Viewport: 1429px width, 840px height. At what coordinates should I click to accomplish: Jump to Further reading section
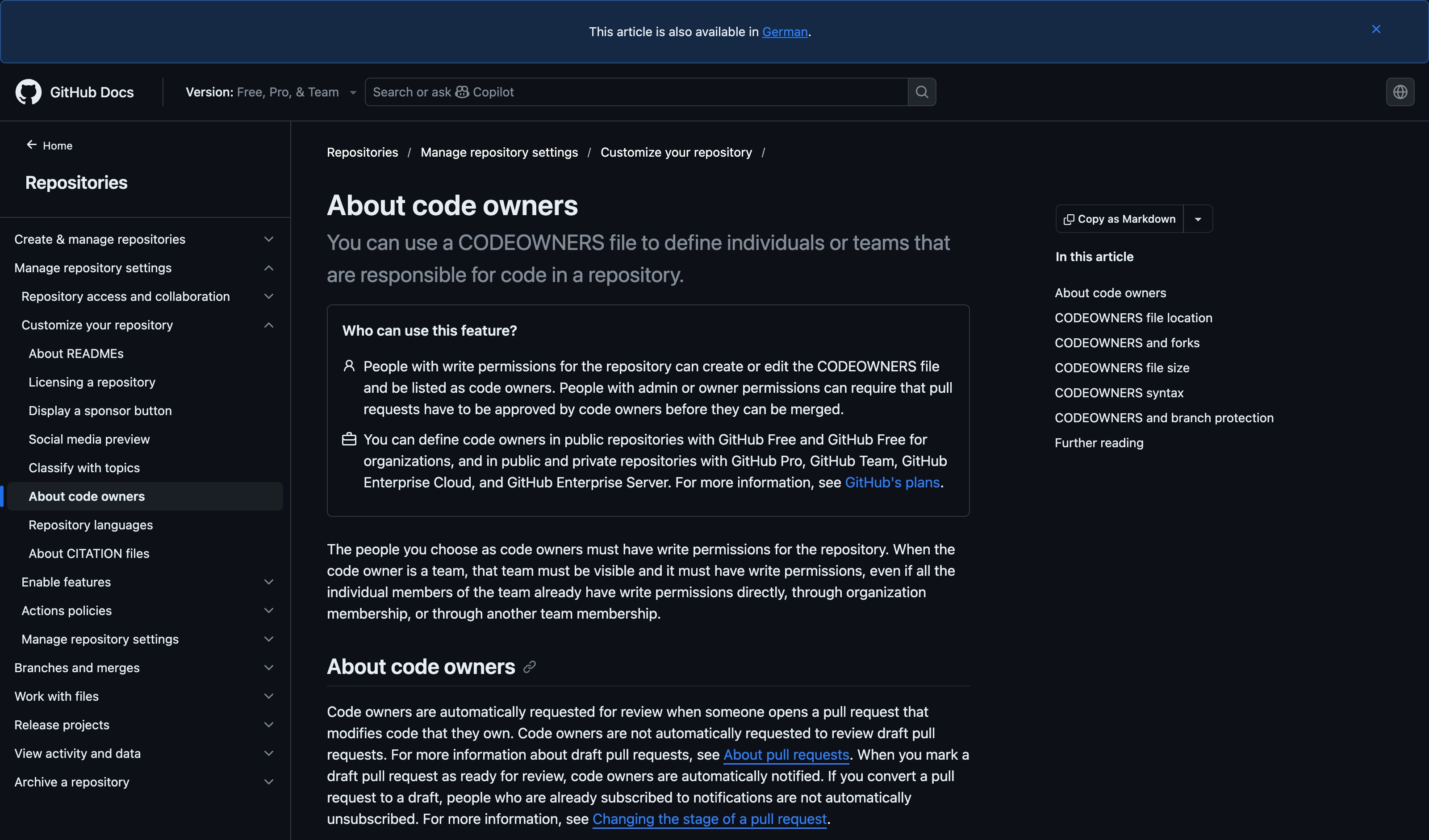point(1099,443)
